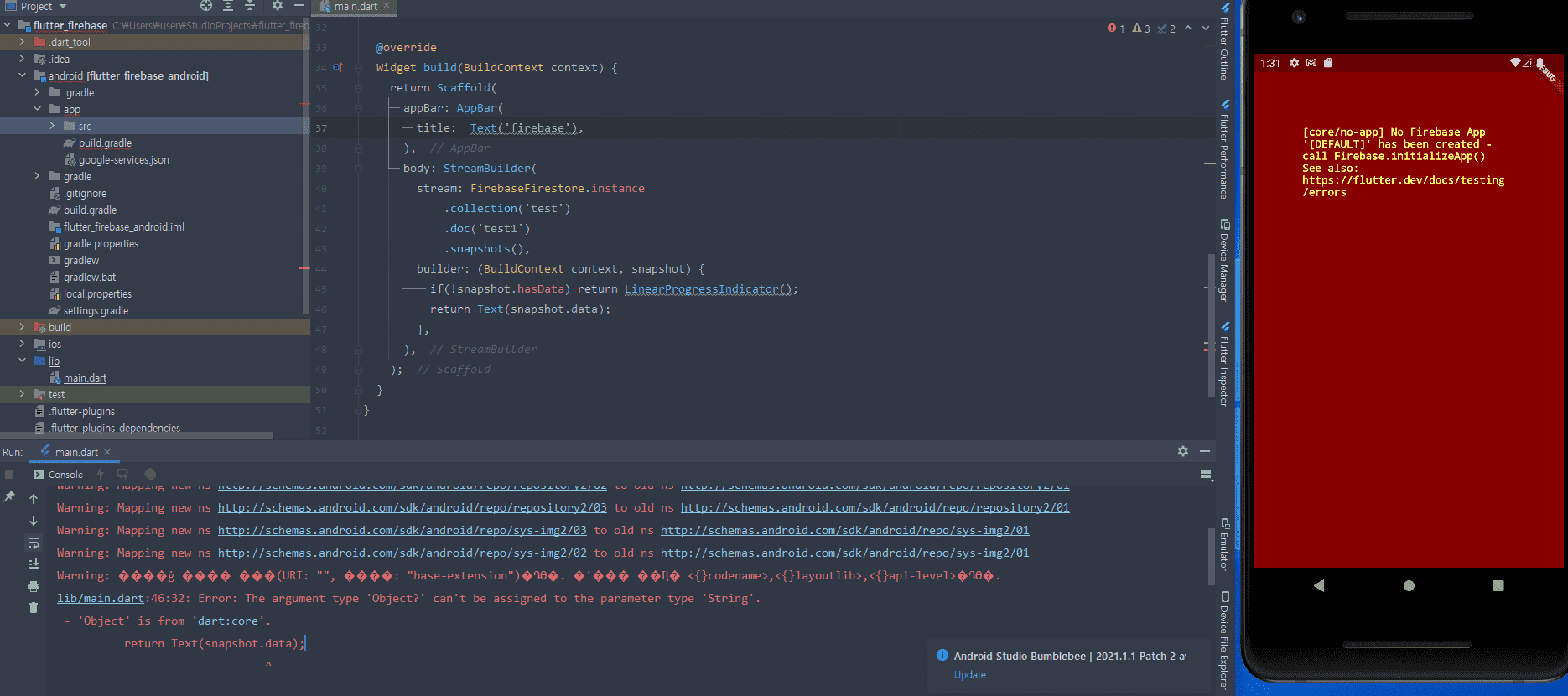The width and height of the screenshot is (1568, 696).
Task: Open the Emulator tool window
Action: [1224, 544]
